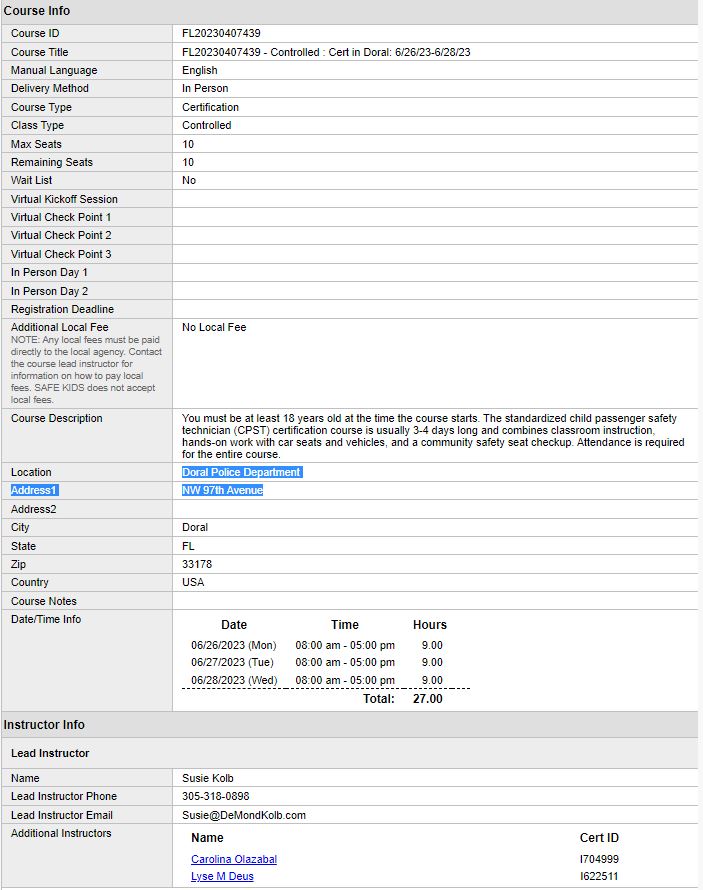Click the highlighted Address1 label
This screenshot has height=890, width=703.
click(35, 490)
